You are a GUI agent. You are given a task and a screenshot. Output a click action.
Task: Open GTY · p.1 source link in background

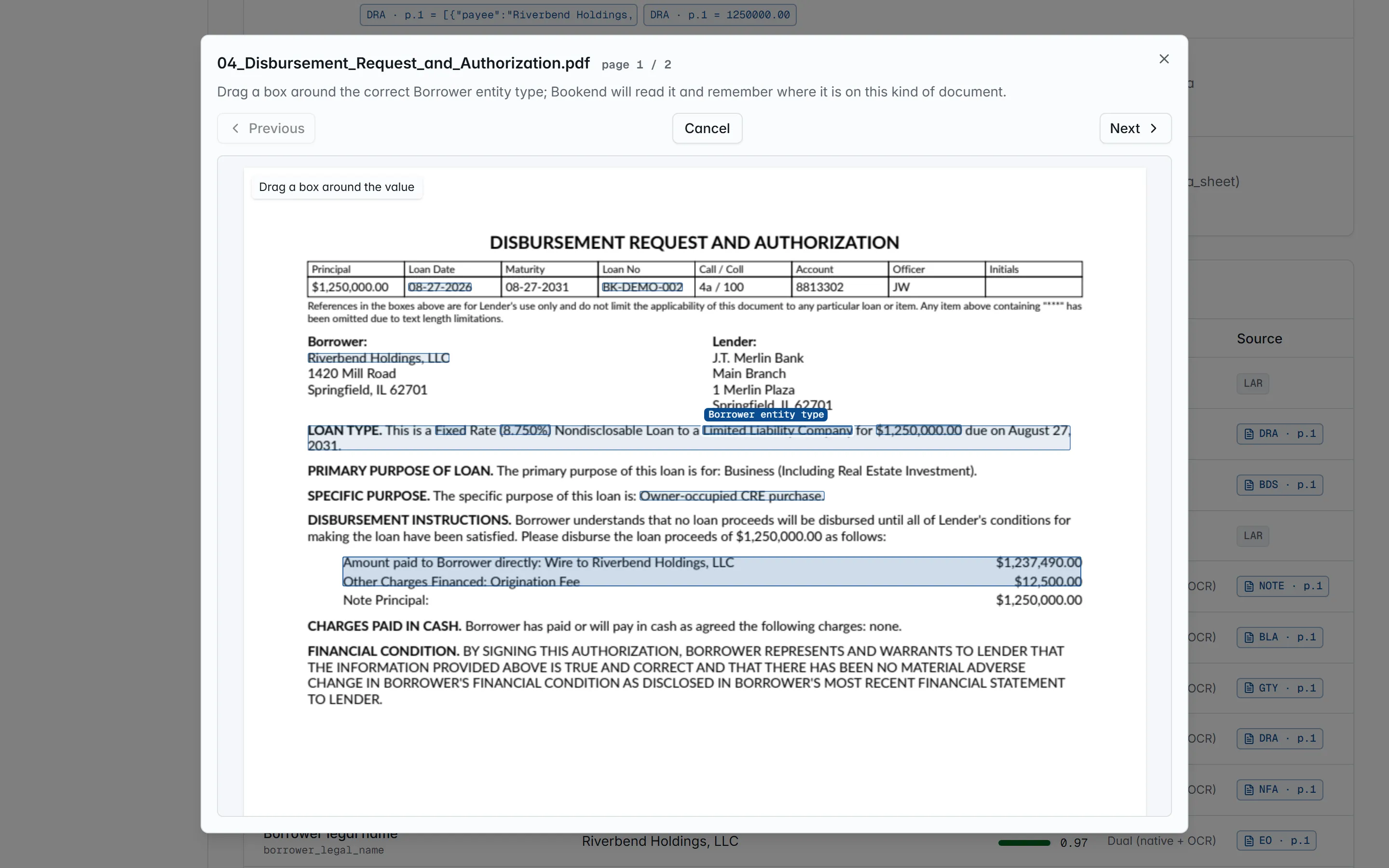click(1280, 688)
